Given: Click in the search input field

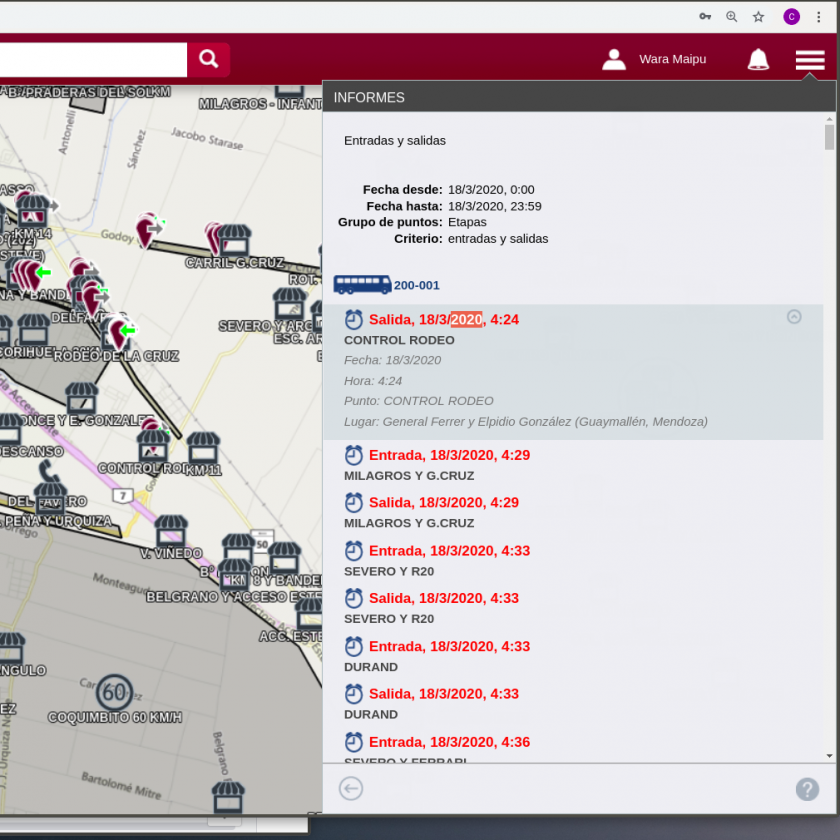Looking at the screenshot, I should pos(90,59).
